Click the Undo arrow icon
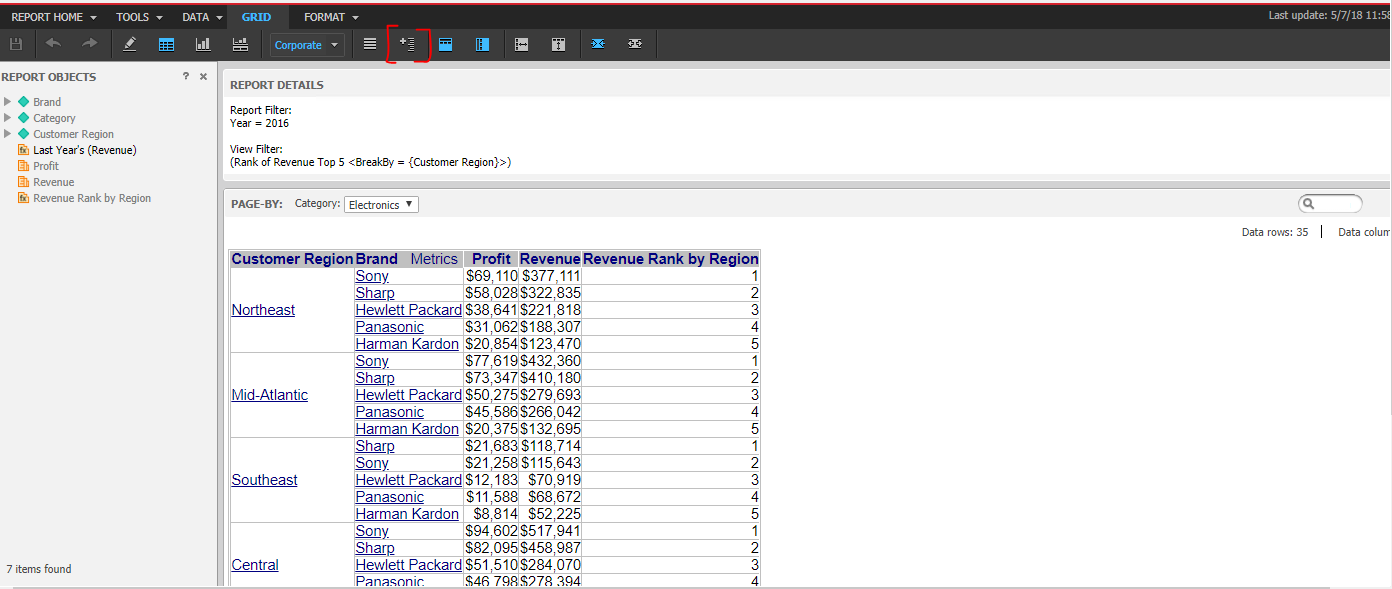The image size is (1392, 589). pyautogui.click(x=52, y=44)
